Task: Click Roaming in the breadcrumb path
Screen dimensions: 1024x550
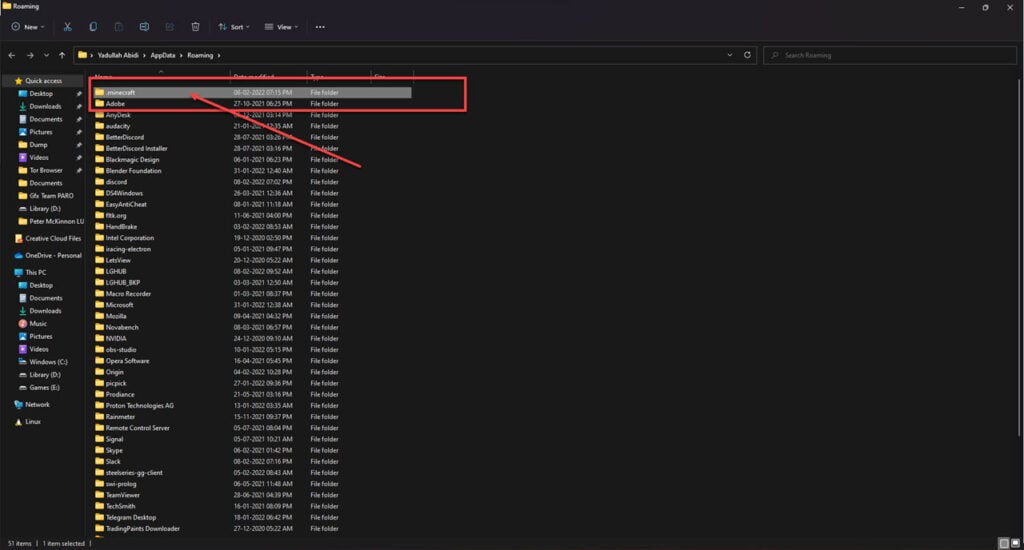Action: pyautogui.click(x=200, y=56)
